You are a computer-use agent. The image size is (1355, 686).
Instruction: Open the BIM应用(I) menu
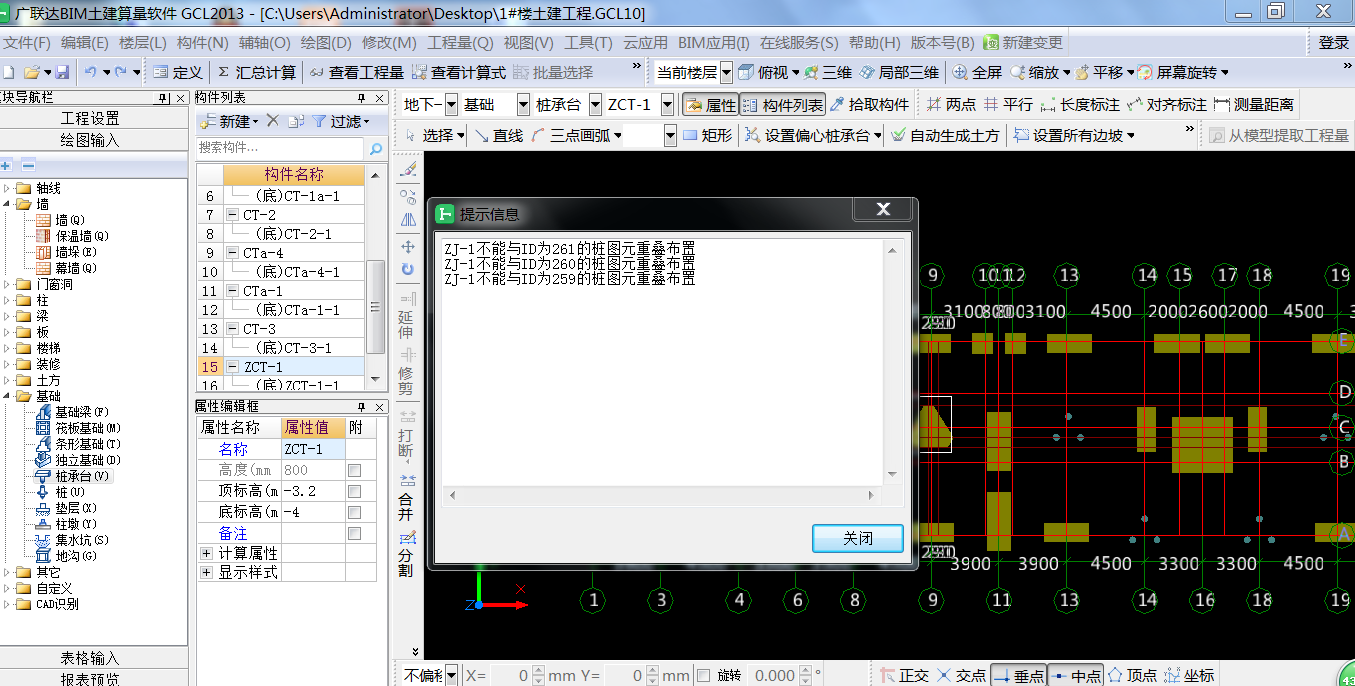pyautogui.click(x=713, y=43)
